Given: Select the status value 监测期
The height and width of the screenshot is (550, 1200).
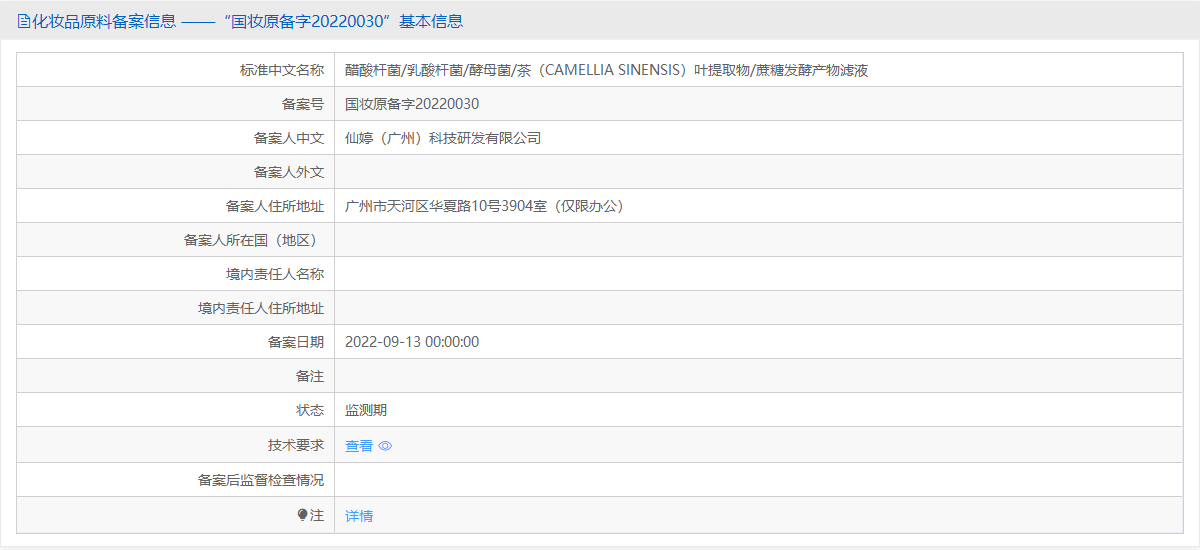Looking at the screenshot, I should tap(366, 410).
